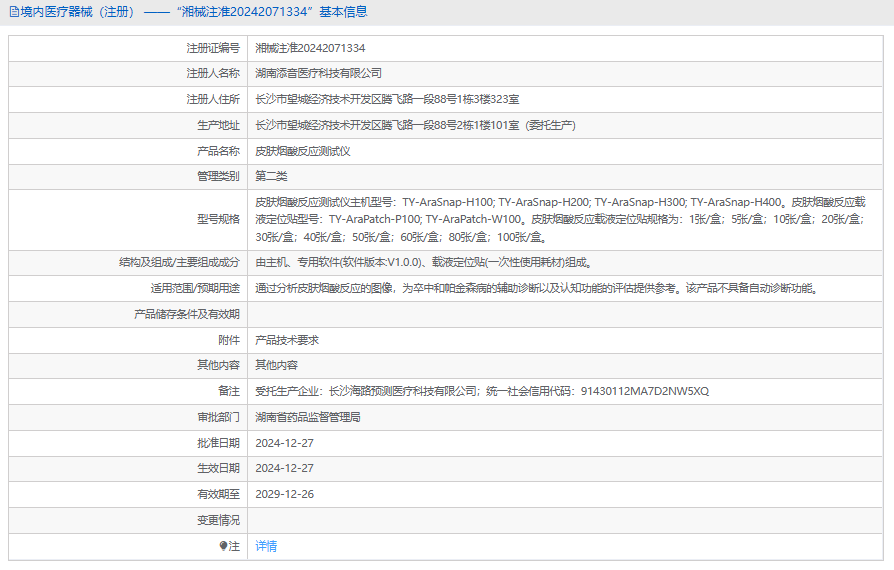Screen dimensions: 894x570
Task: Open the 详情 link
Action: pyautogui.click(x=266, y=546)
